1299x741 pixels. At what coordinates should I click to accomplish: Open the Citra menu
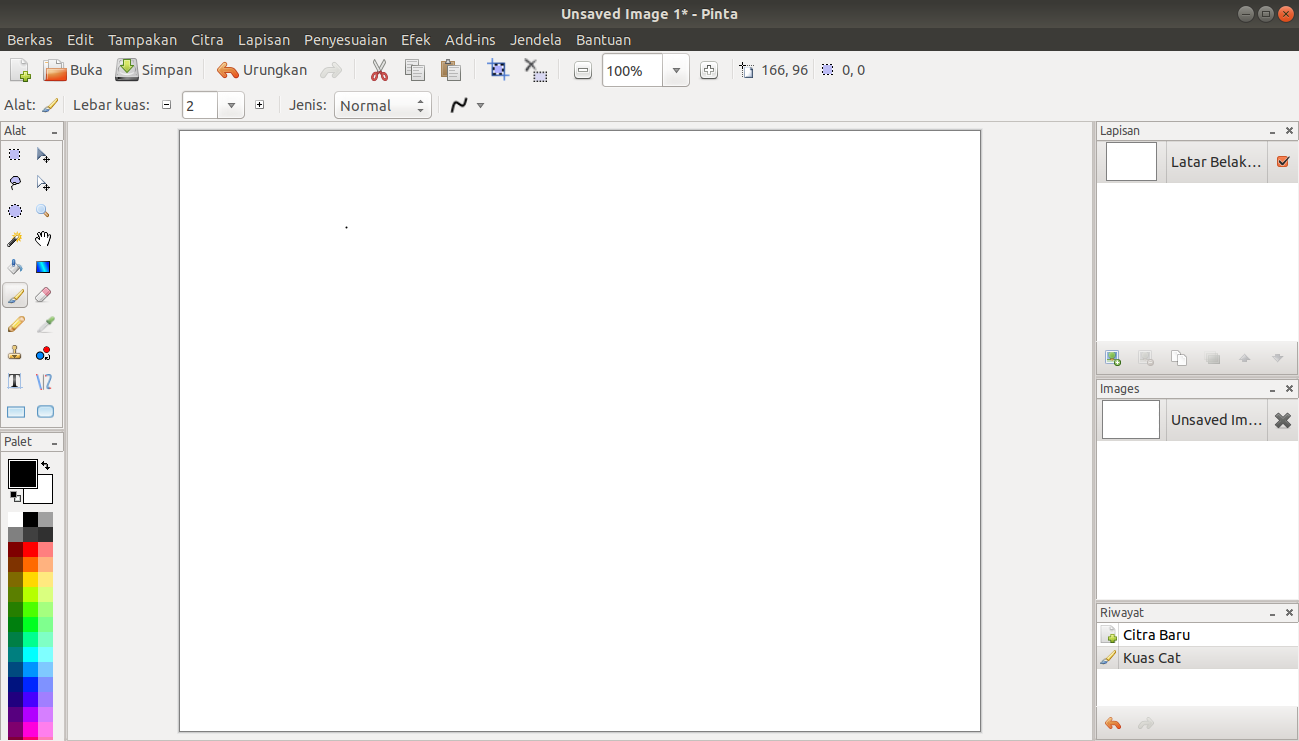tap(207, 40)
